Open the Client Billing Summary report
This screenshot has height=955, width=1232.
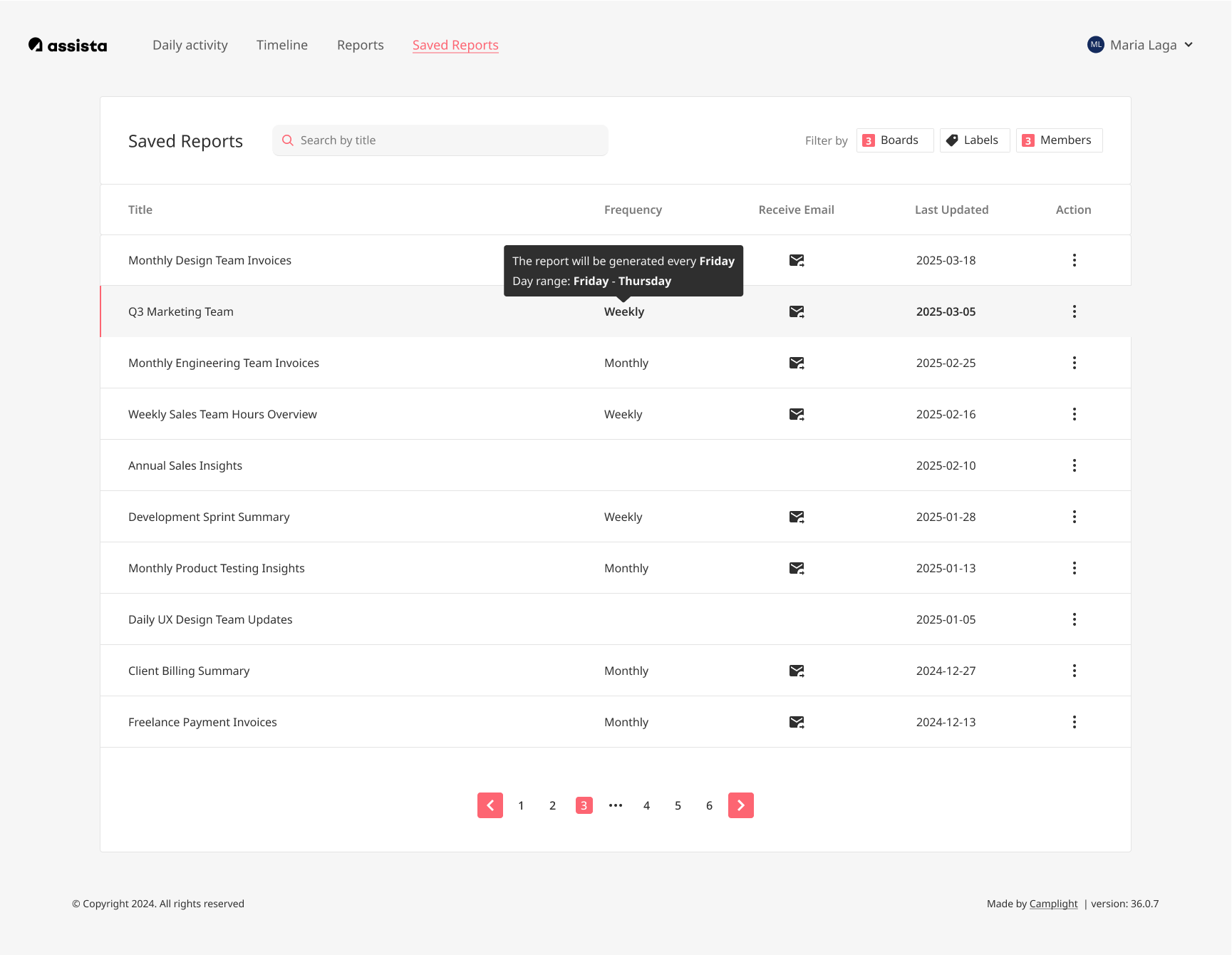click(x=189, y=671)
